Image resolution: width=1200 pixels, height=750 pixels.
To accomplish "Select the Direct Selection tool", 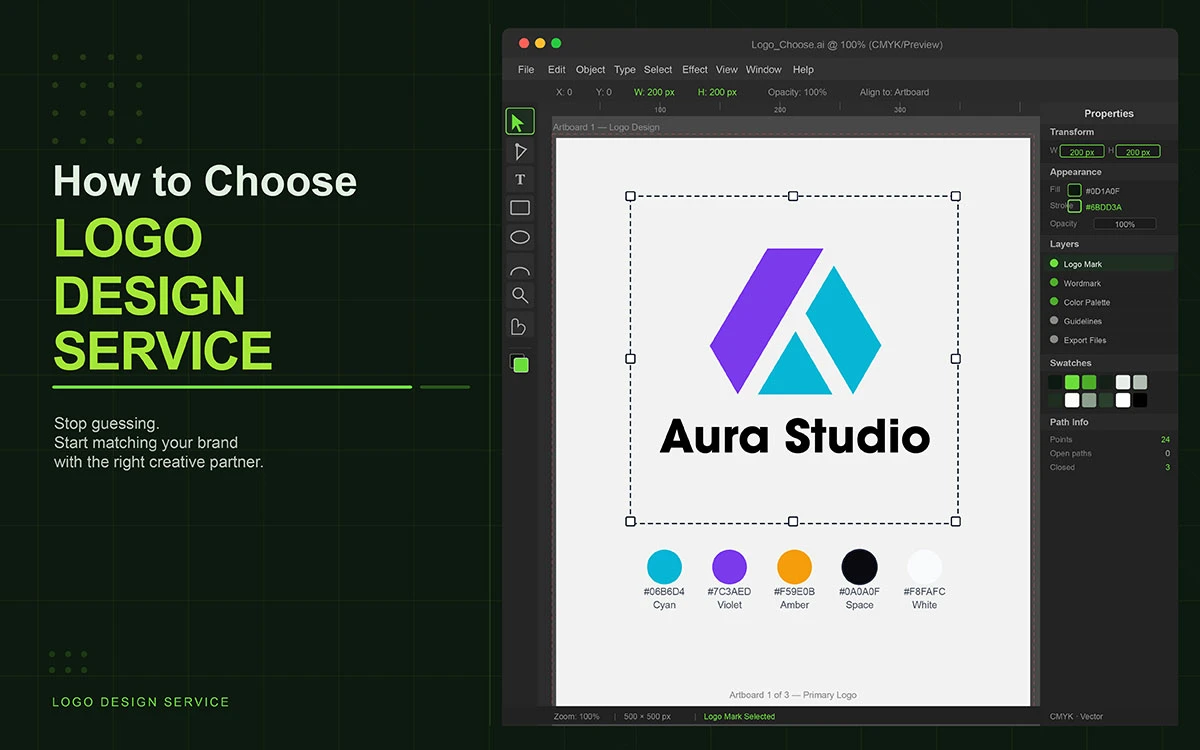I will [x=520, y=151].
